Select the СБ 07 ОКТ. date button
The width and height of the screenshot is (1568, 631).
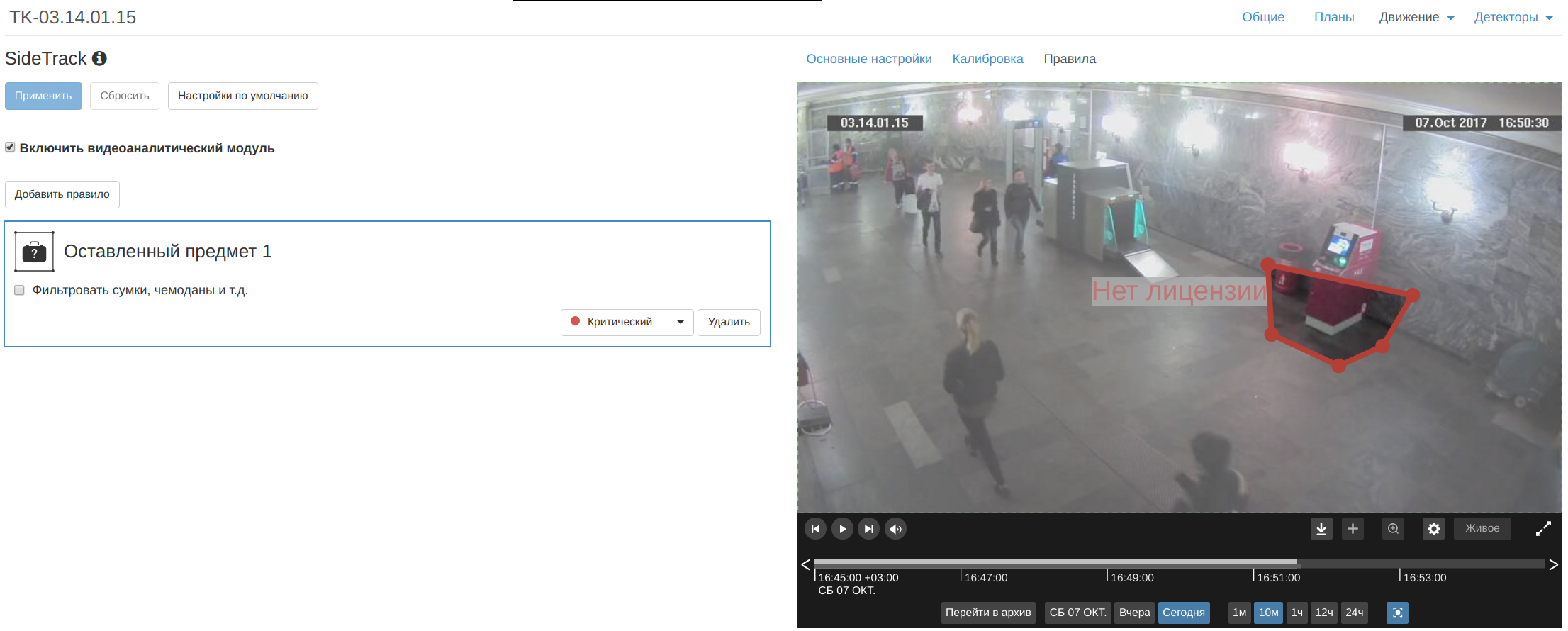point(1077,613)
